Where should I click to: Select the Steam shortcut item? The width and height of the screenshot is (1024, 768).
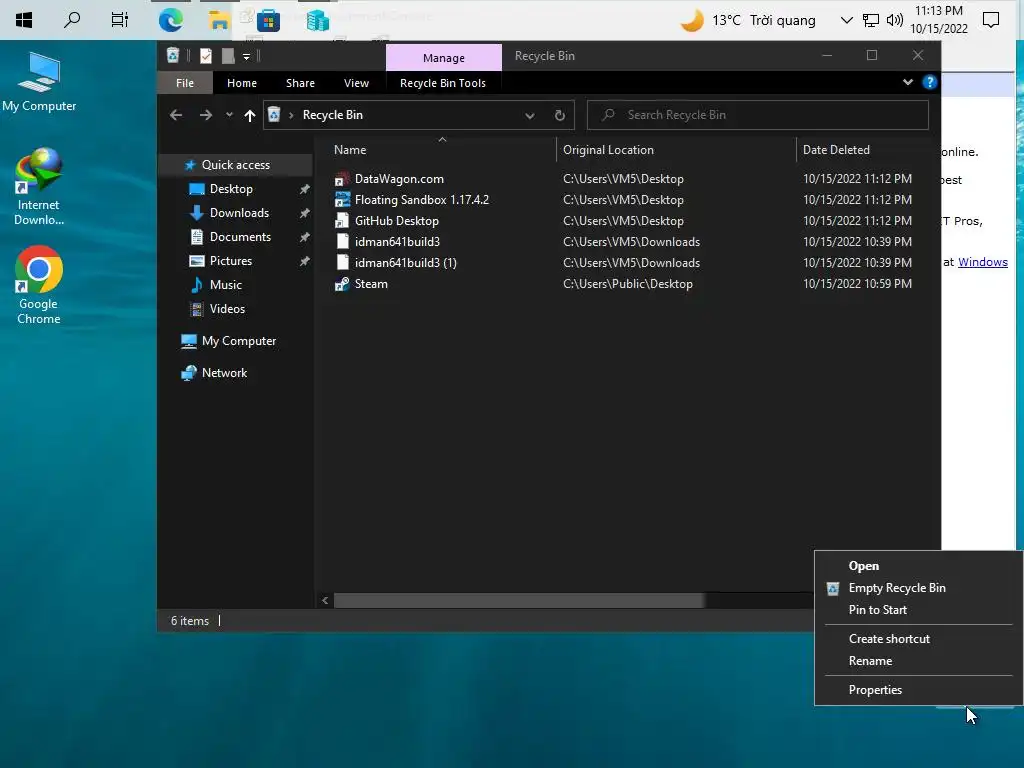[x=371, y=284]
